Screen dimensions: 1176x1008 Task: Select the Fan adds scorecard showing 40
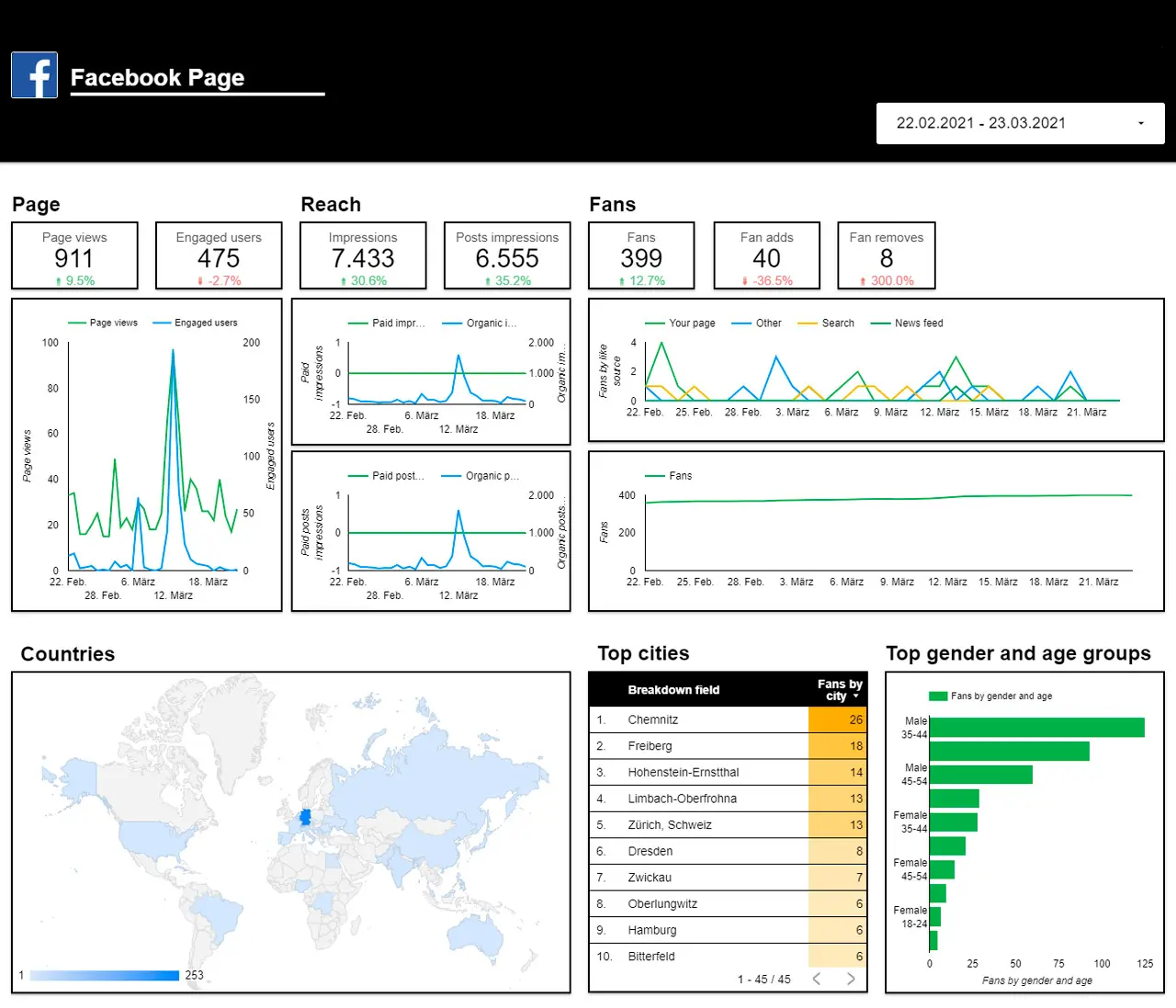click(x=767, y=255)
